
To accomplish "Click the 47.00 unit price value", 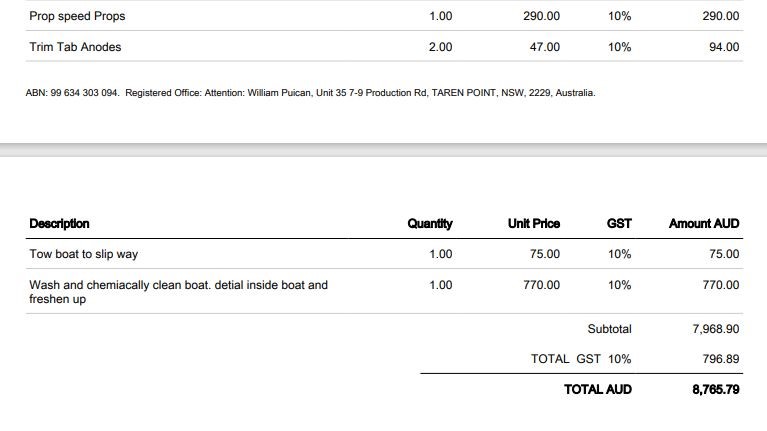I will [x=543, y=46].
